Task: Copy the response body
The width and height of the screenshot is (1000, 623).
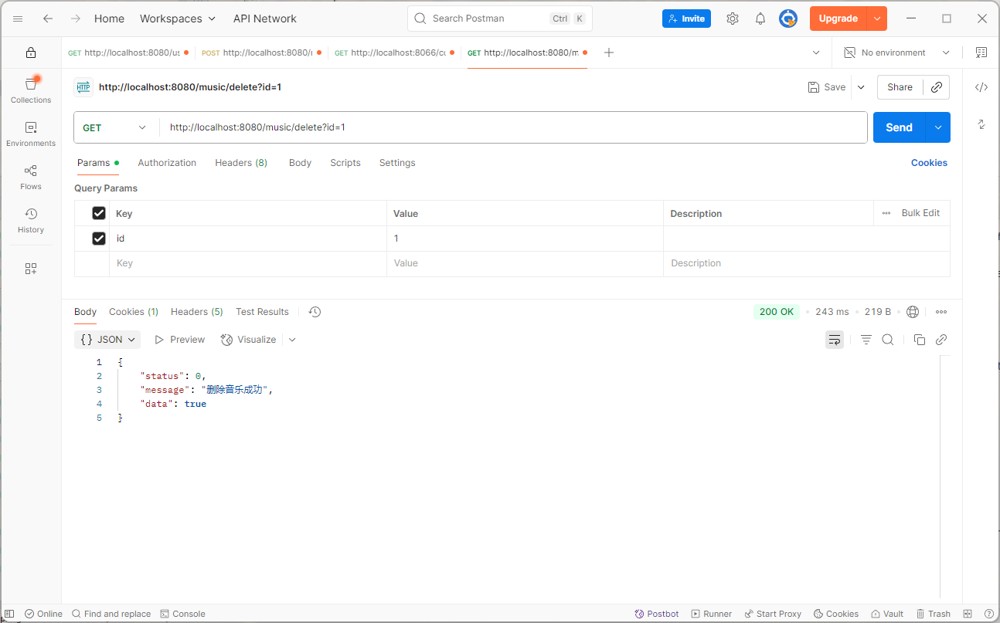Action: pos(919,340)
